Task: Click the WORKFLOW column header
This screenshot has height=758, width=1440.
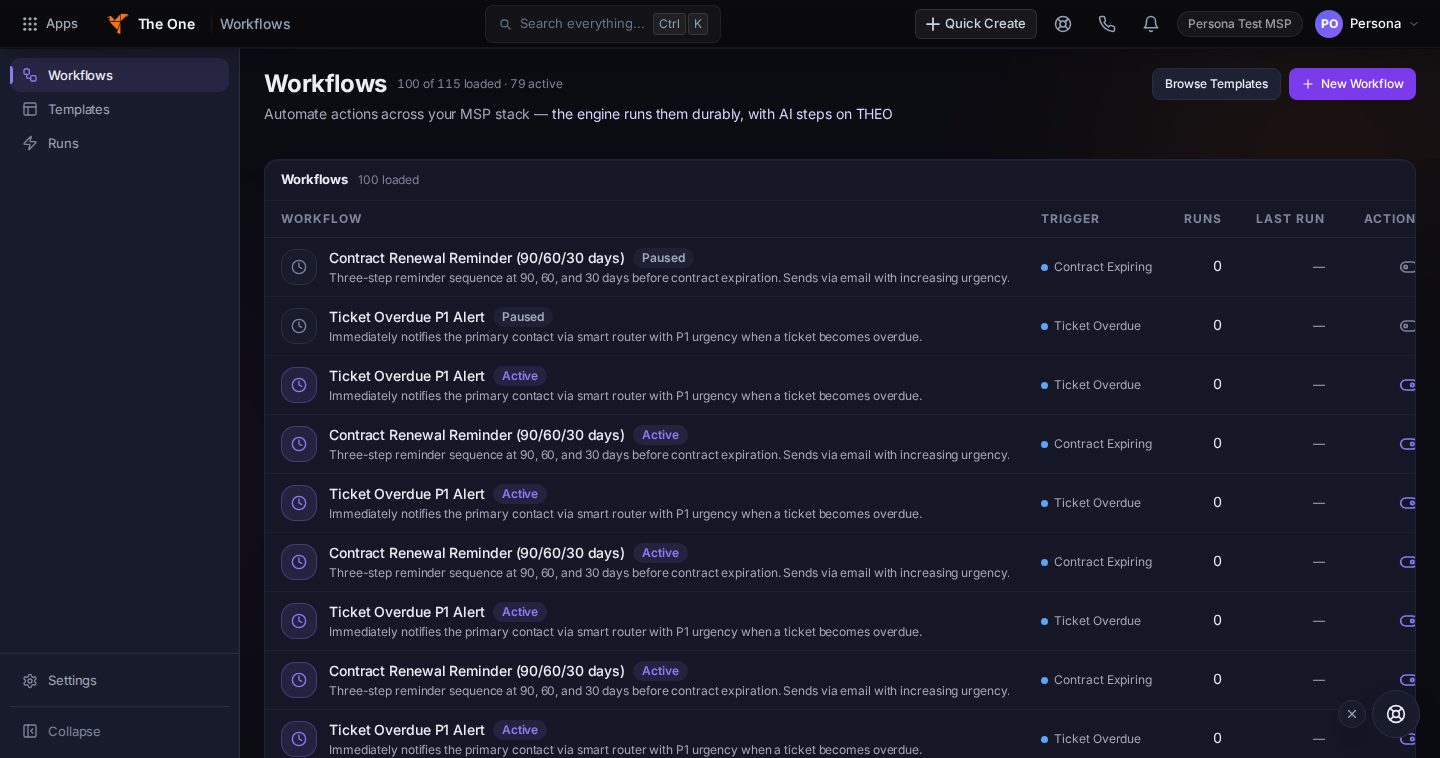Action: pos(321,219)
